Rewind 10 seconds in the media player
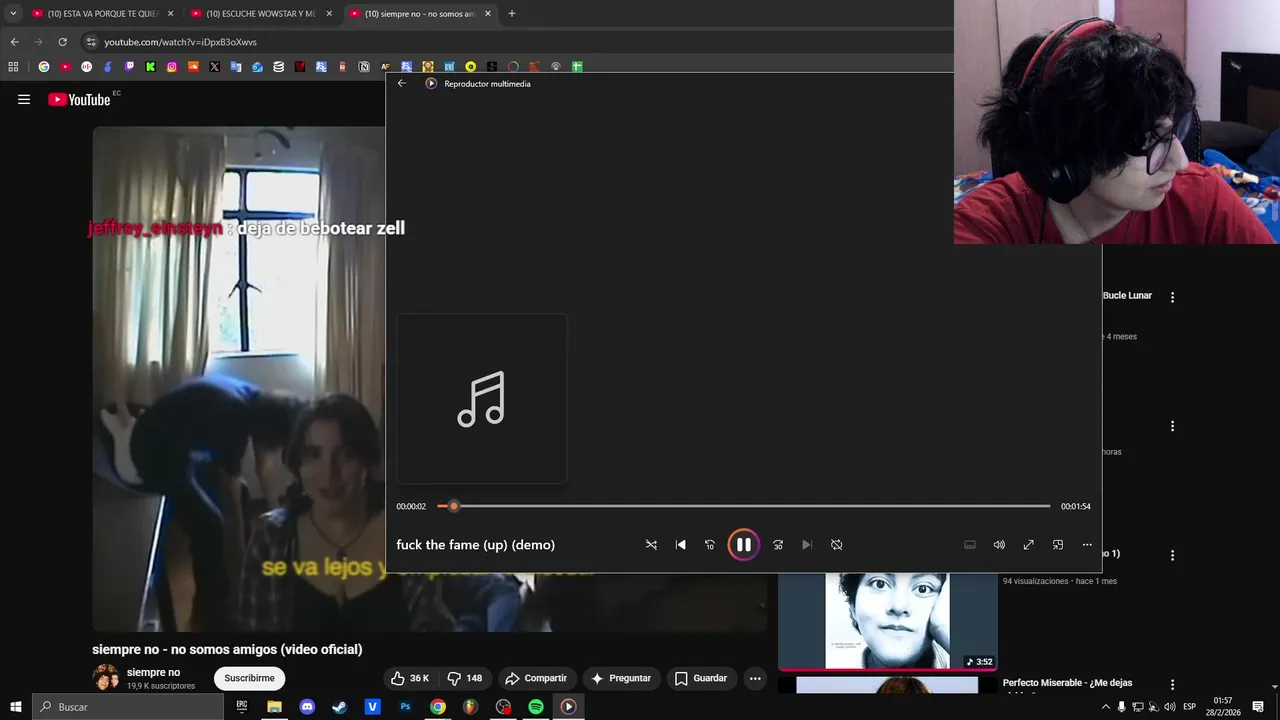Viewport: 1280px width, 720px height. click(710, 545)
